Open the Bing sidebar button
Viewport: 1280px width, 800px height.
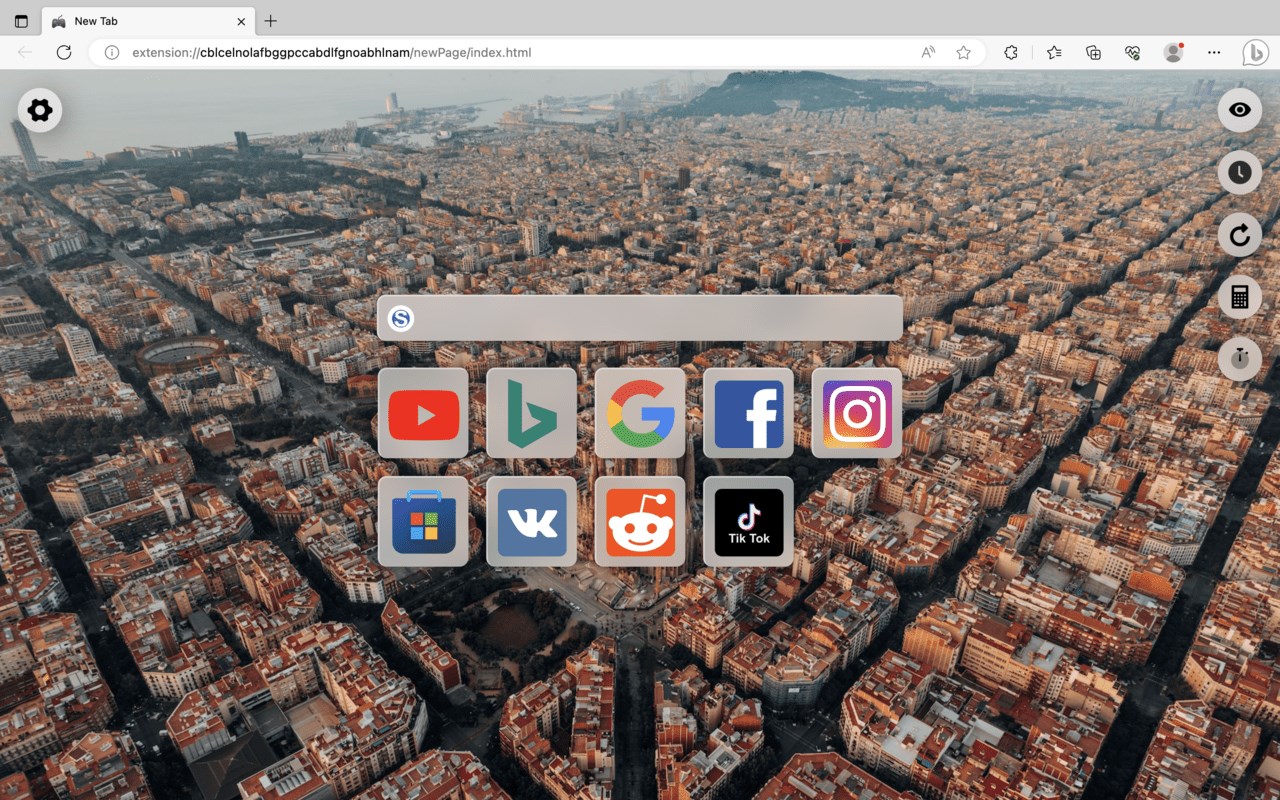click(1255, 52)
